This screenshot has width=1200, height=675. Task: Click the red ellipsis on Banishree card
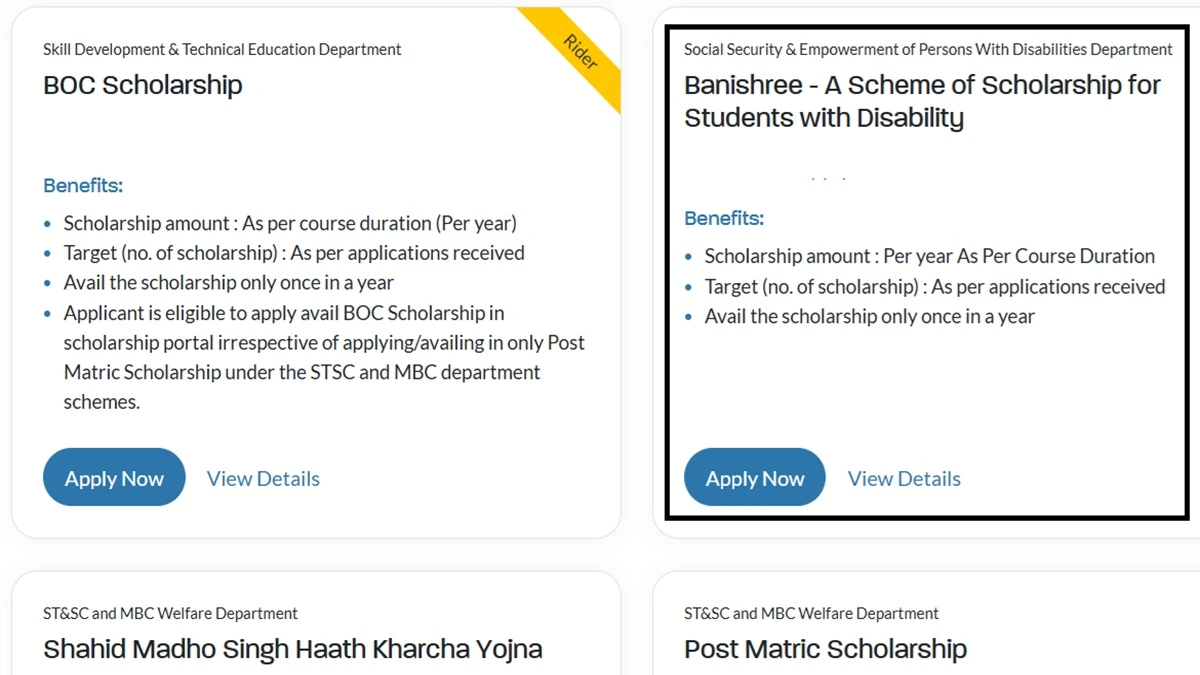tap(826, 177)
